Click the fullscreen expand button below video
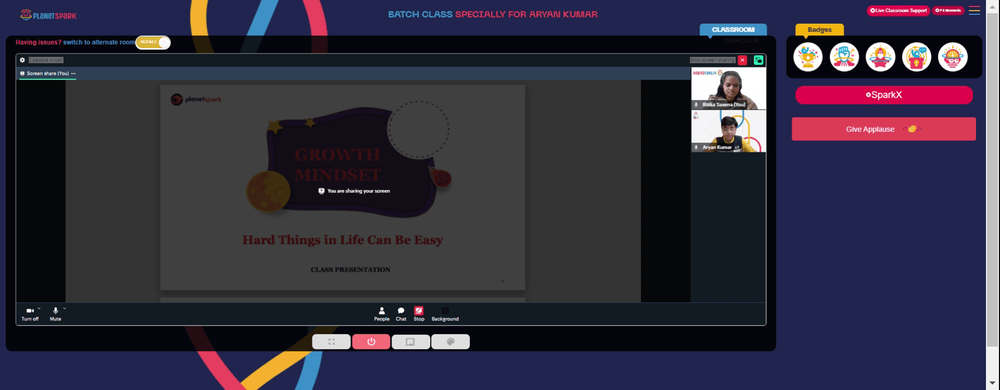1000x390 pixels. point(331,342)
